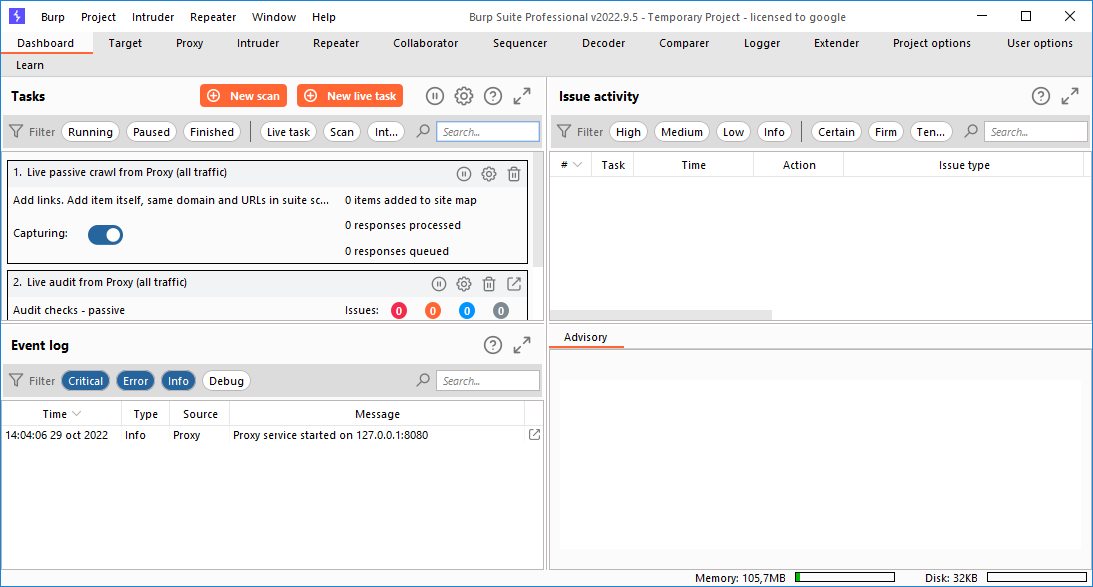Click the Issue activity Filter funnel icon
The height and width of the screenshot is (587, 1093).
tap(564, 131)
